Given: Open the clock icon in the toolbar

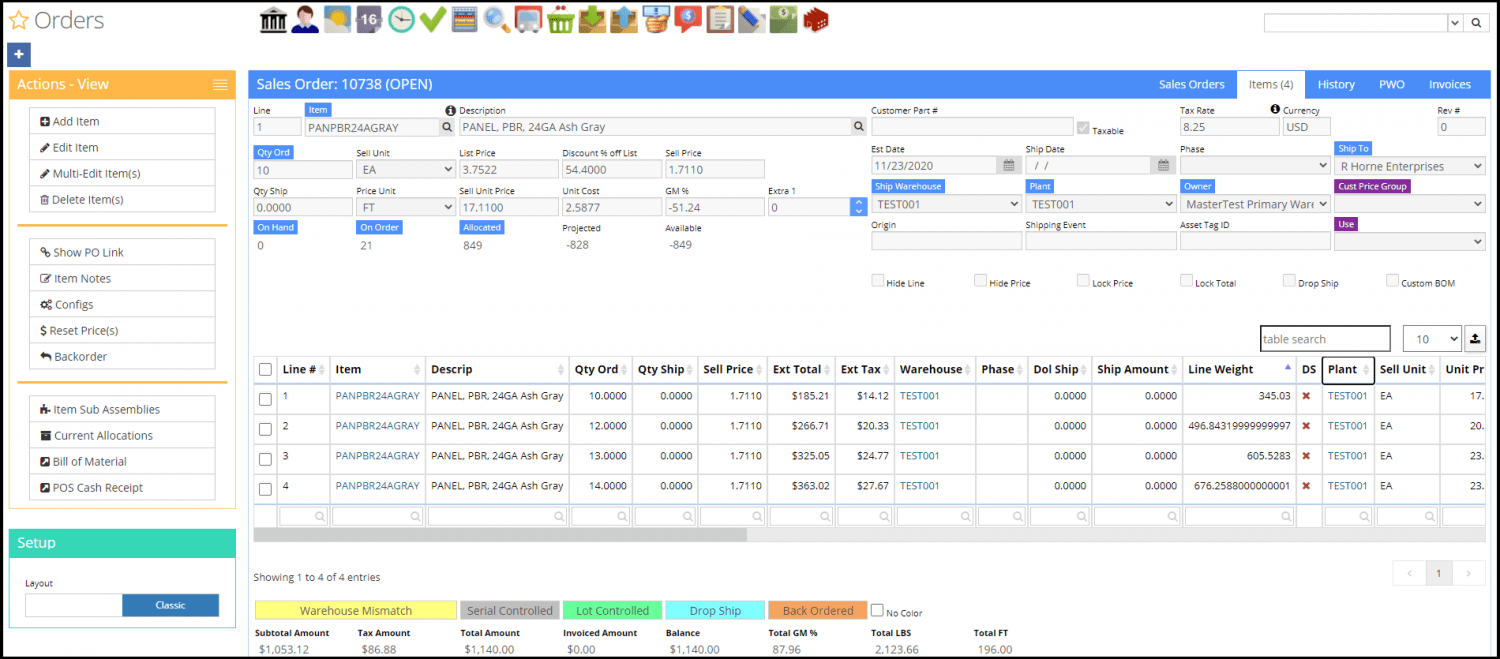Looking at the screenshot, I should 401,19.
